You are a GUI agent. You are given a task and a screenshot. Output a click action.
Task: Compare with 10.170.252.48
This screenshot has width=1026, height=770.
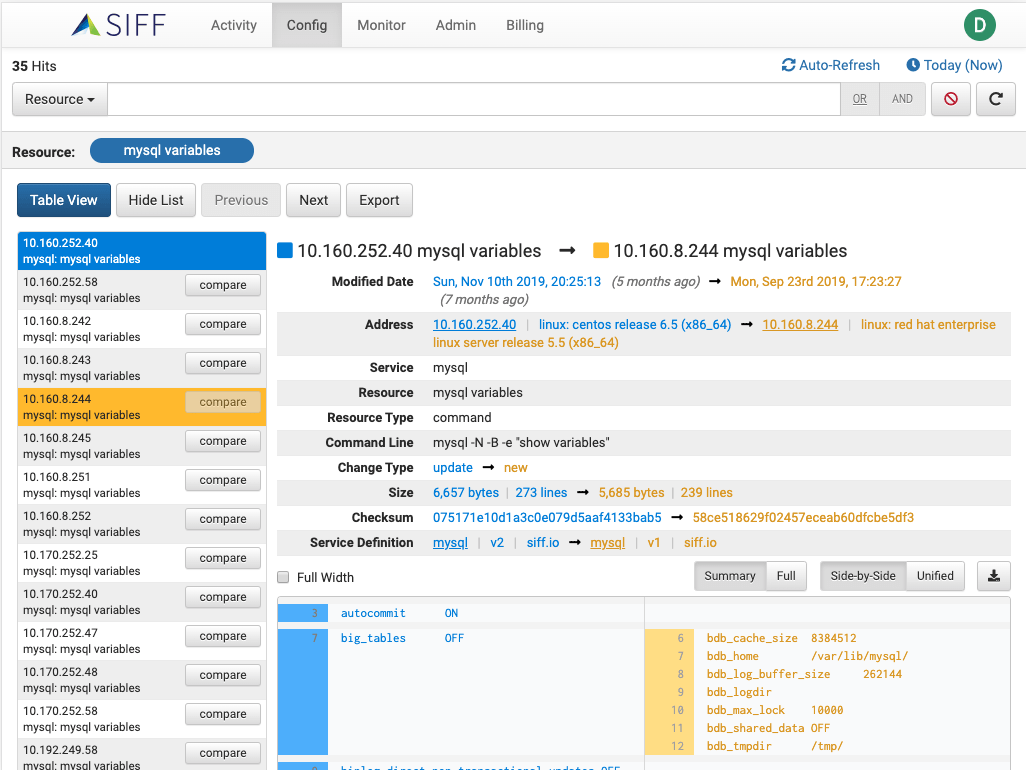pos(222,675)
